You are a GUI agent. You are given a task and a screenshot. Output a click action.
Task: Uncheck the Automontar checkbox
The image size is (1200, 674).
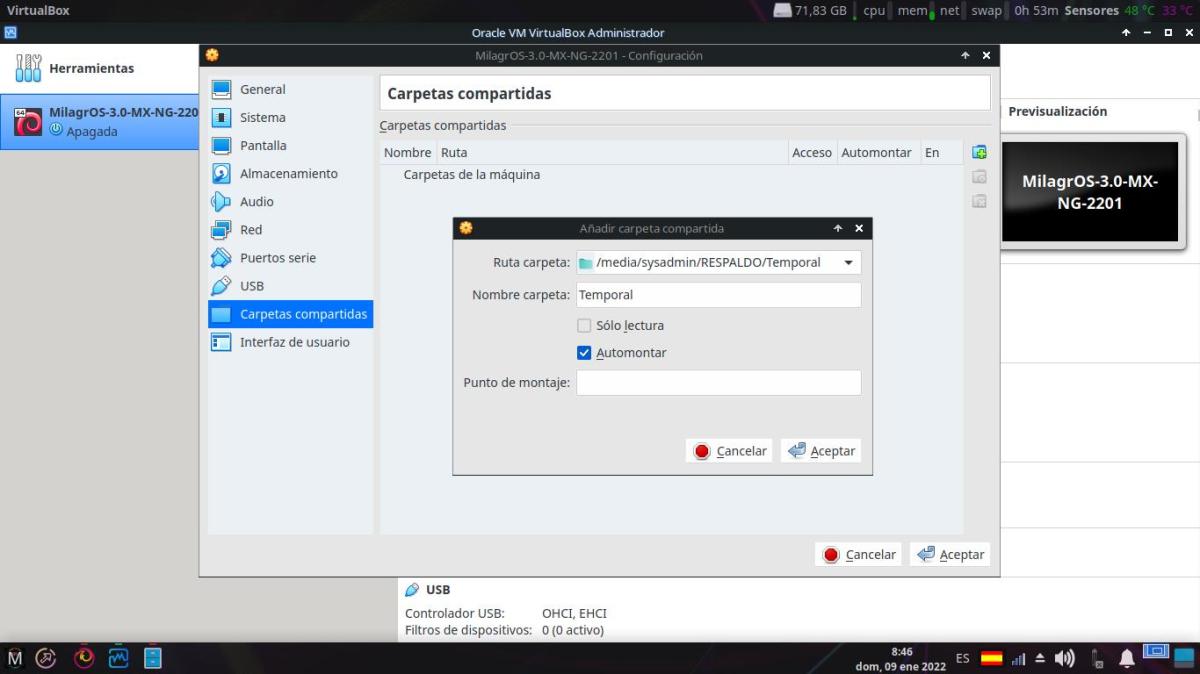(584, 353)
